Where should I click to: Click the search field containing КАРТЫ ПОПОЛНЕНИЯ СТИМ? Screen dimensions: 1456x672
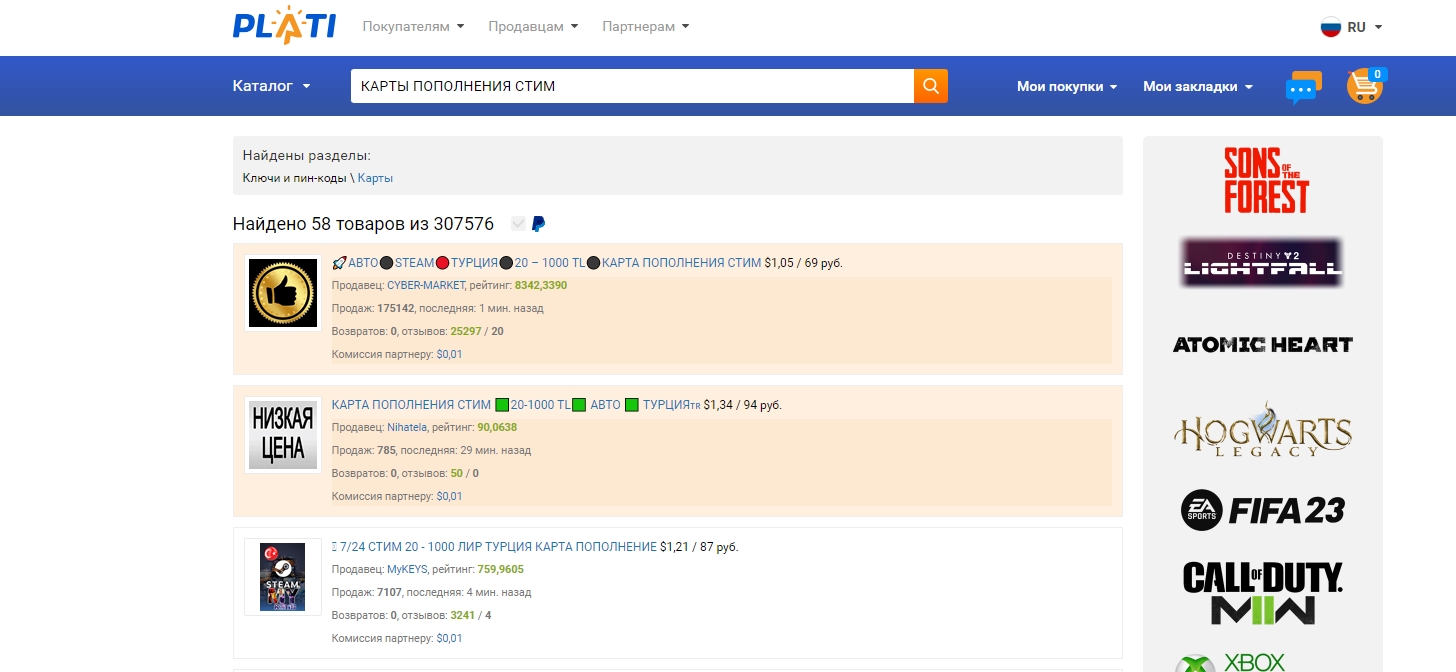click(632, 86)
